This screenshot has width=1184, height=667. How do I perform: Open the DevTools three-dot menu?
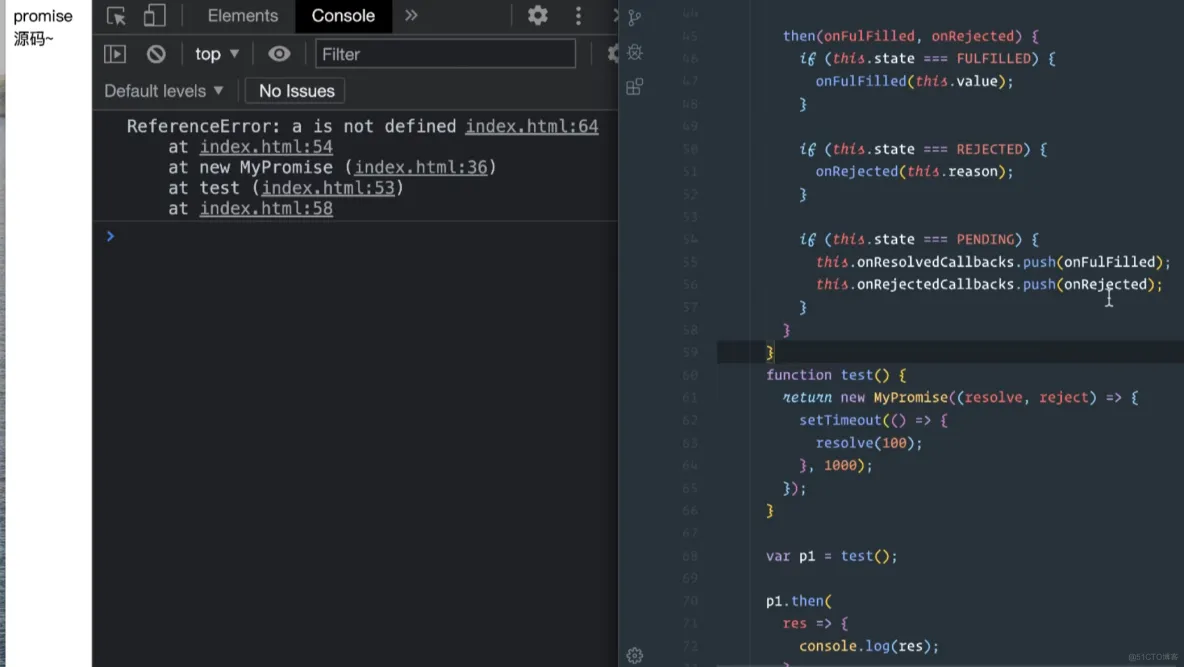pyautogui.click(x=578, y=16)
